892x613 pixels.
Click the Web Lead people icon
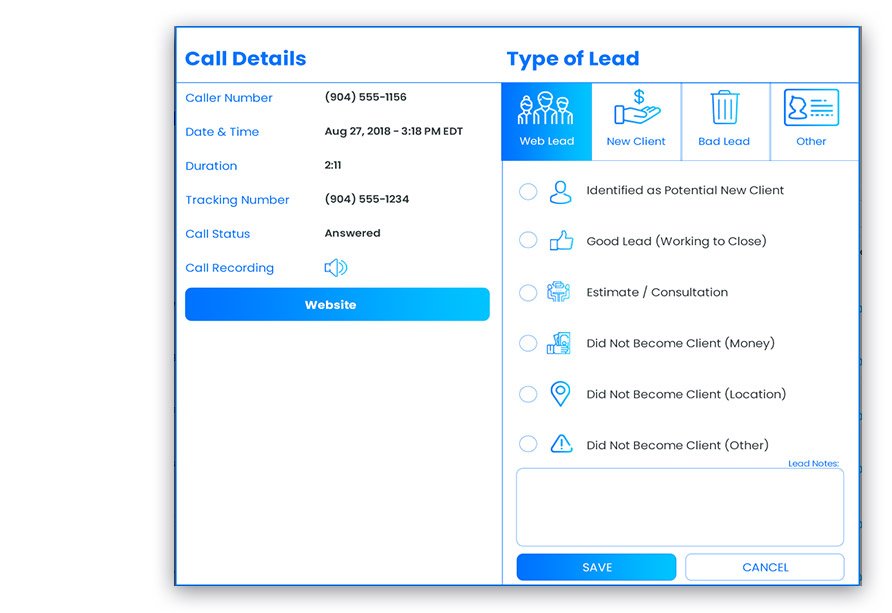546,110
